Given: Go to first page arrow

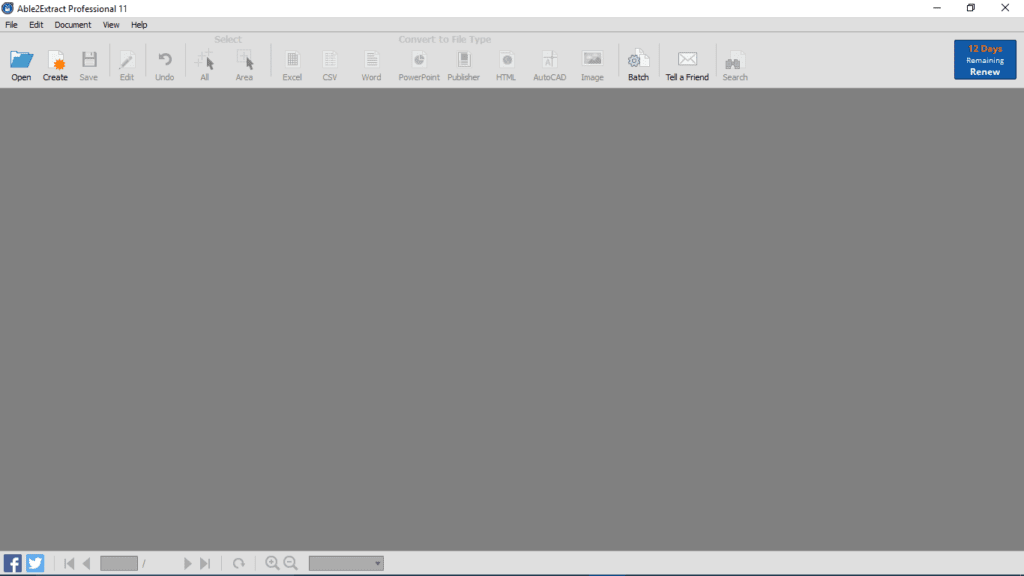Looking at the screenshot, I should point(69,563).
